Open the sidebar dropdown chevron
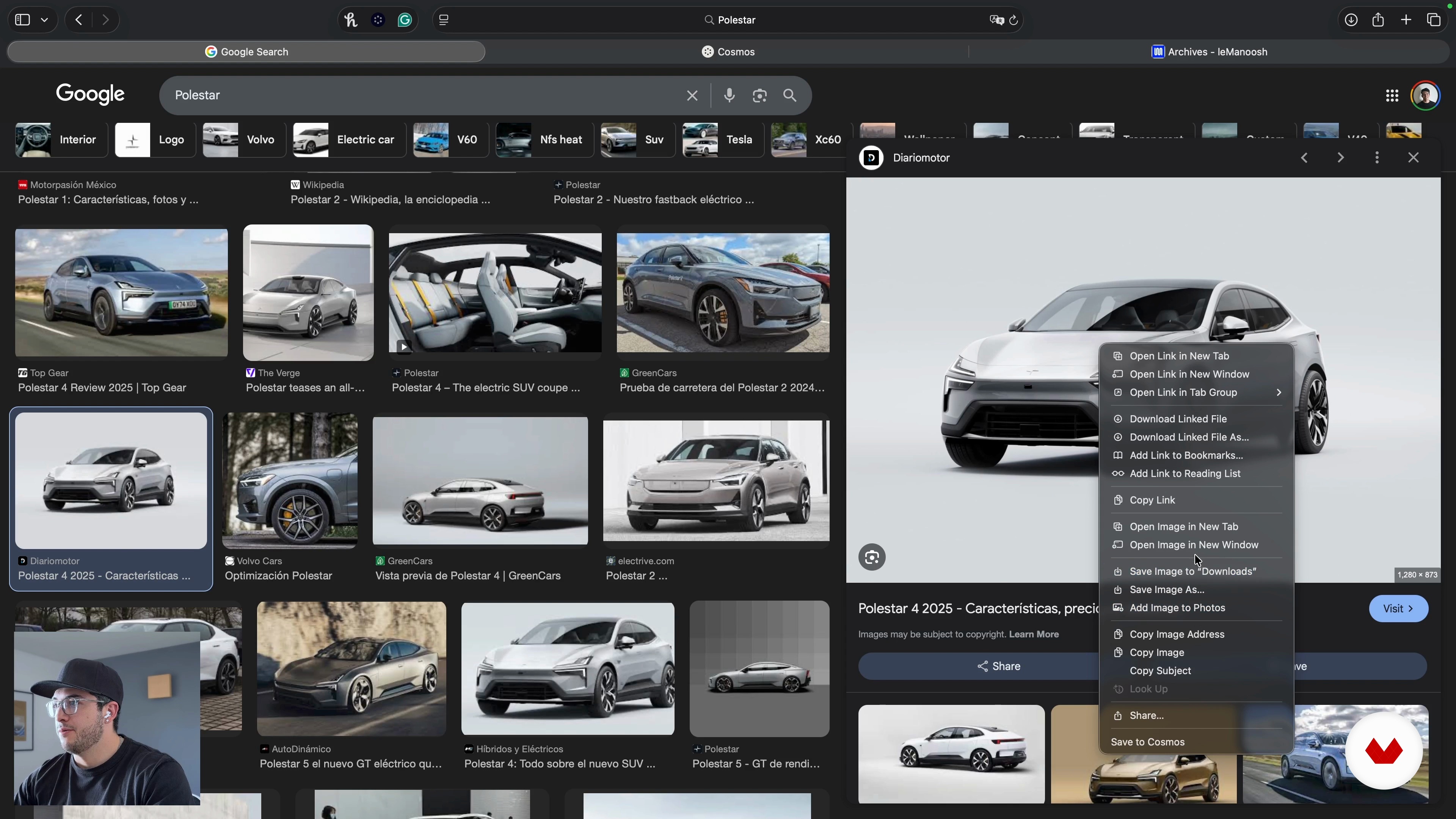 [45, 20]
